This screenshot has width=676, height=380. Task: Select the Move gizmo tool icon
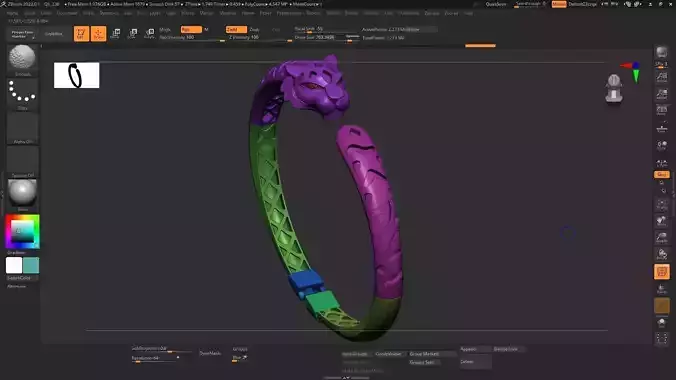pos(116,34)
